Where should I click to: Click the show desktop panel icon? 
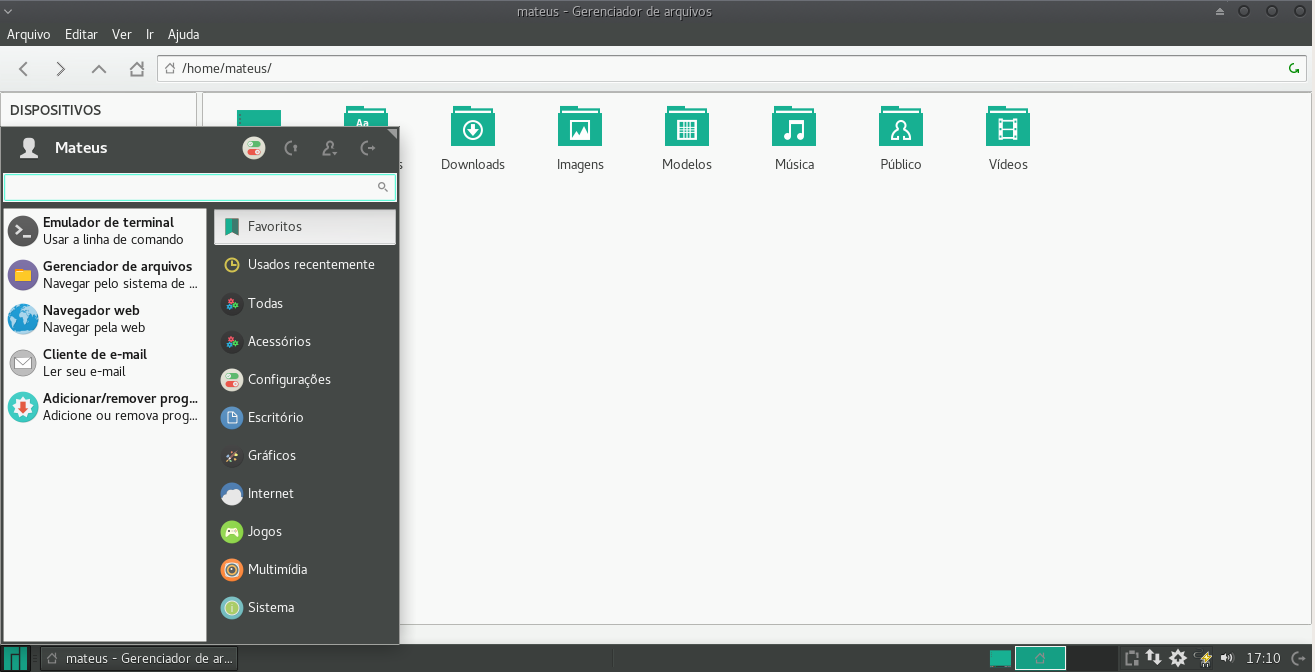pos(999,658)
